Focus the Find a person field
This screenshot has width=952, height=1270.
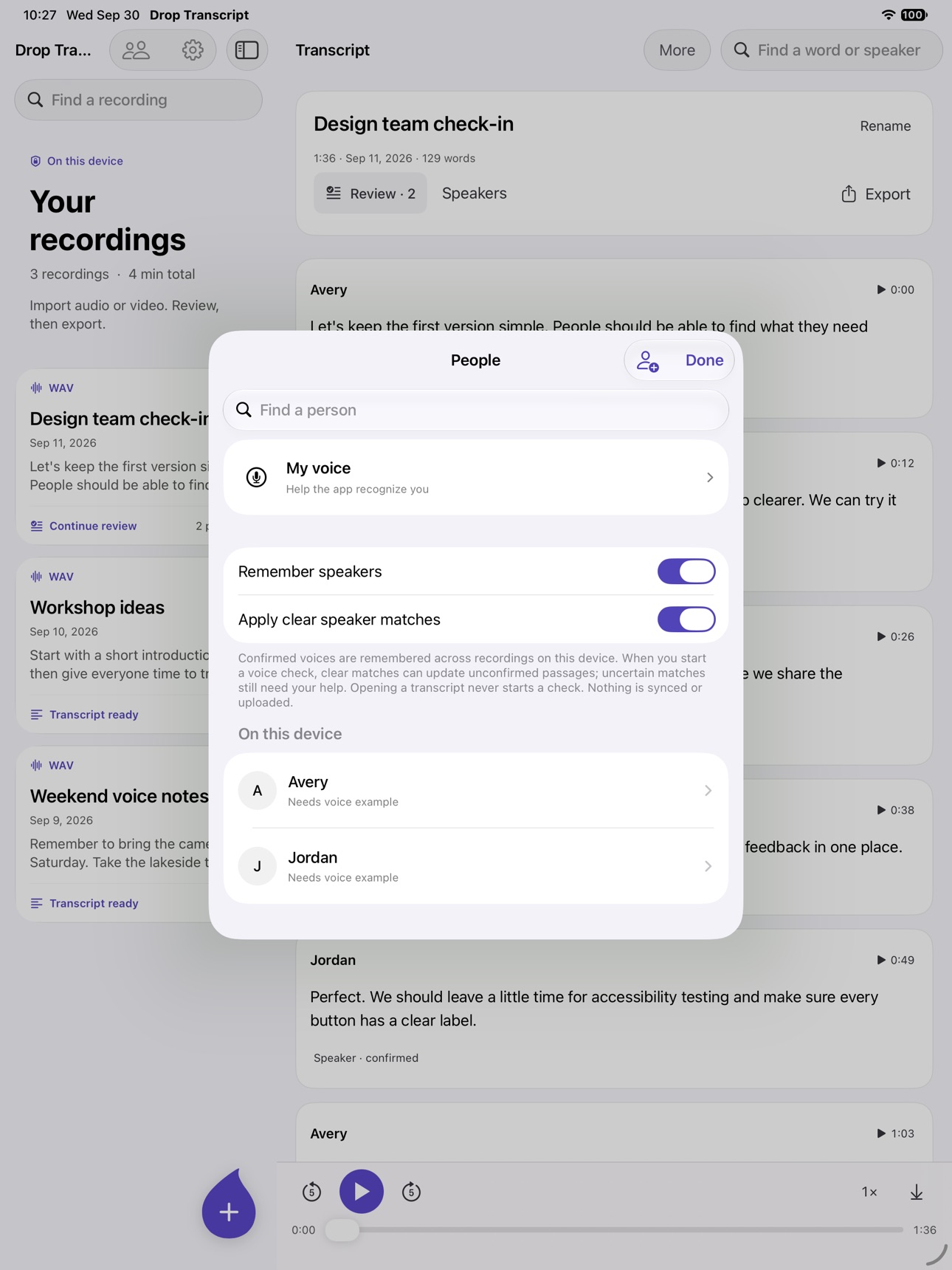pyautogui.click(x=476, y=410)
